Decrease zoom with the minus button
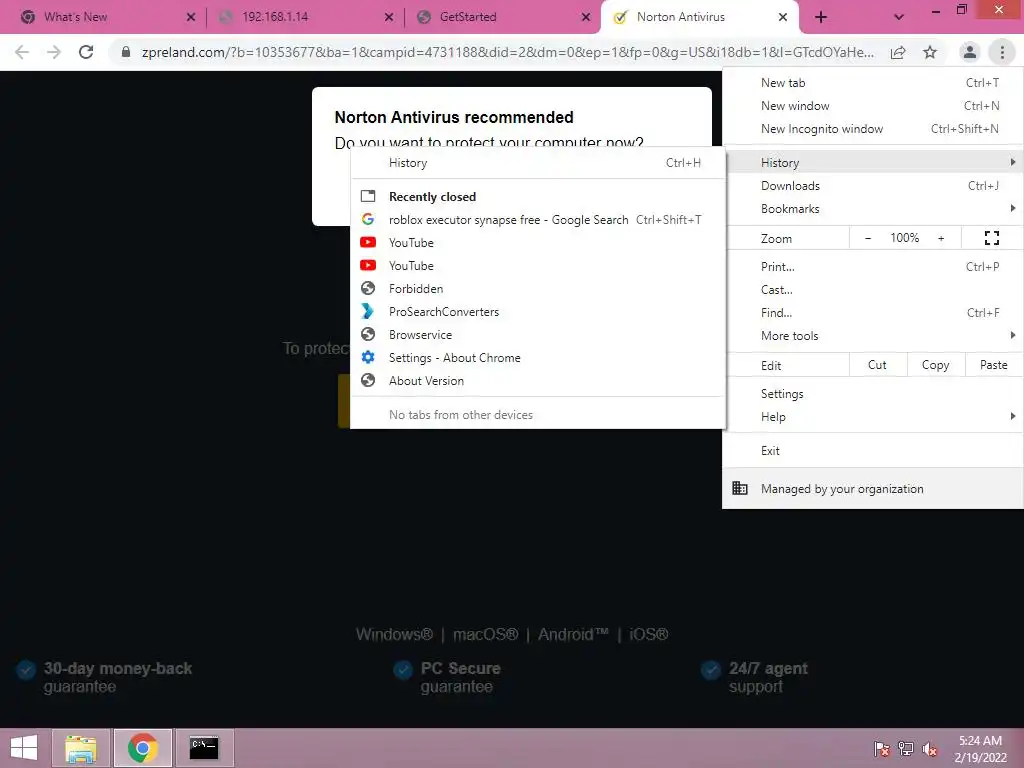 (868, 238)
